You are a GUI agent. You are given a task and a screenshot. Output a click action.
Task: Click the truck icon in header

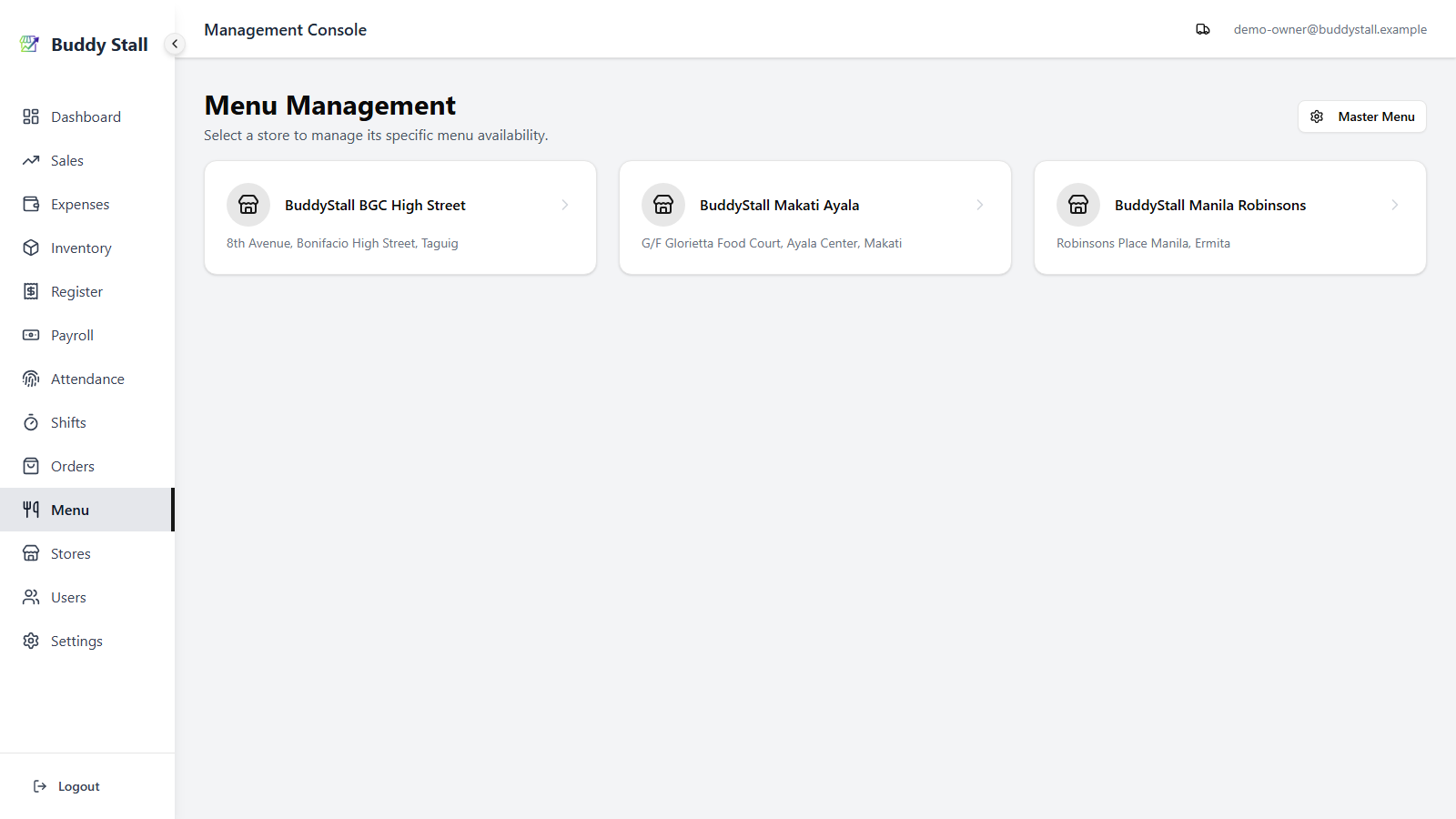(1203, 29)
